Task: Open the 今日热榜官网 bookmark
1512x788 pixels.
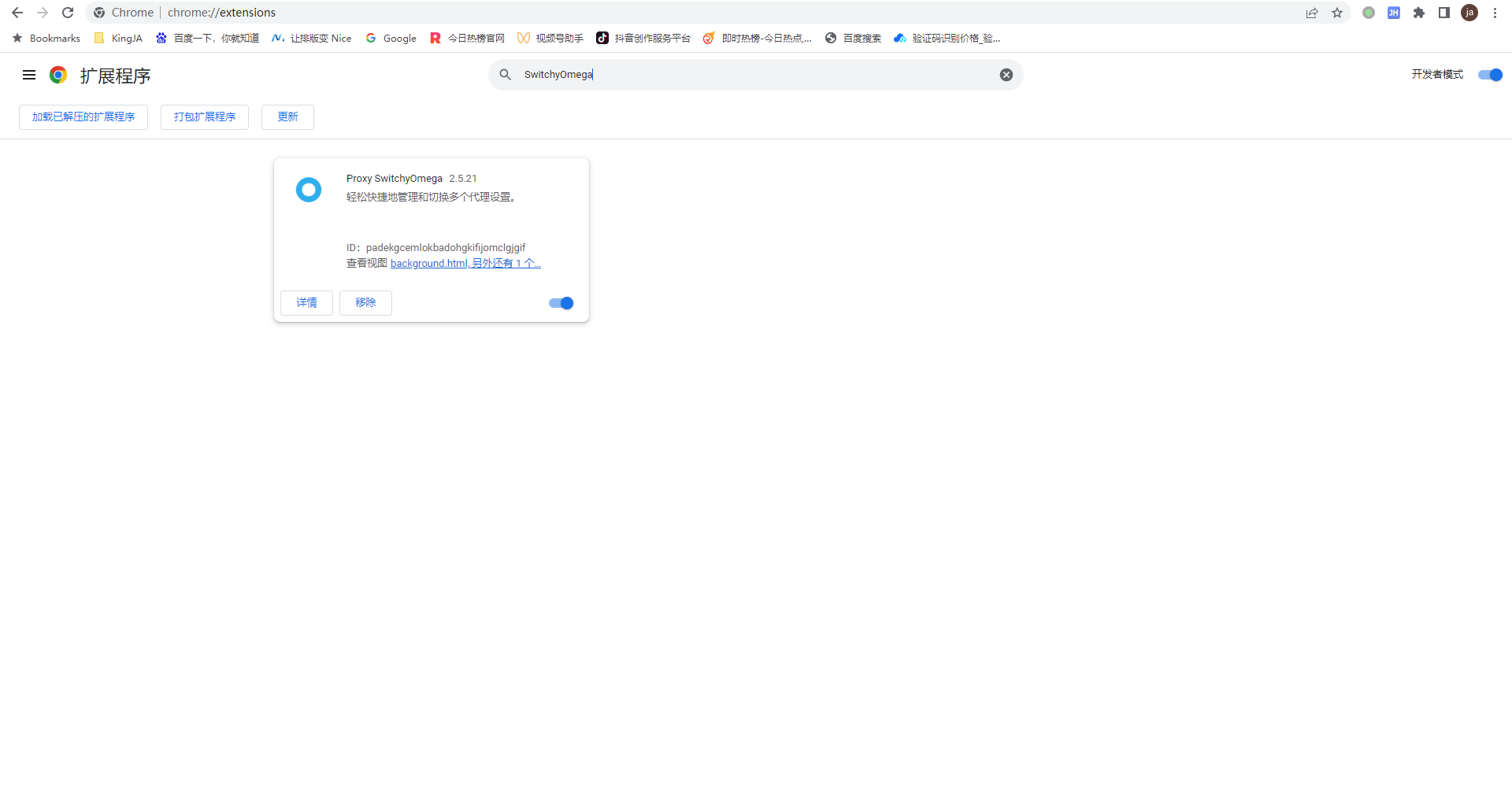Action: (x=468, y=38)
